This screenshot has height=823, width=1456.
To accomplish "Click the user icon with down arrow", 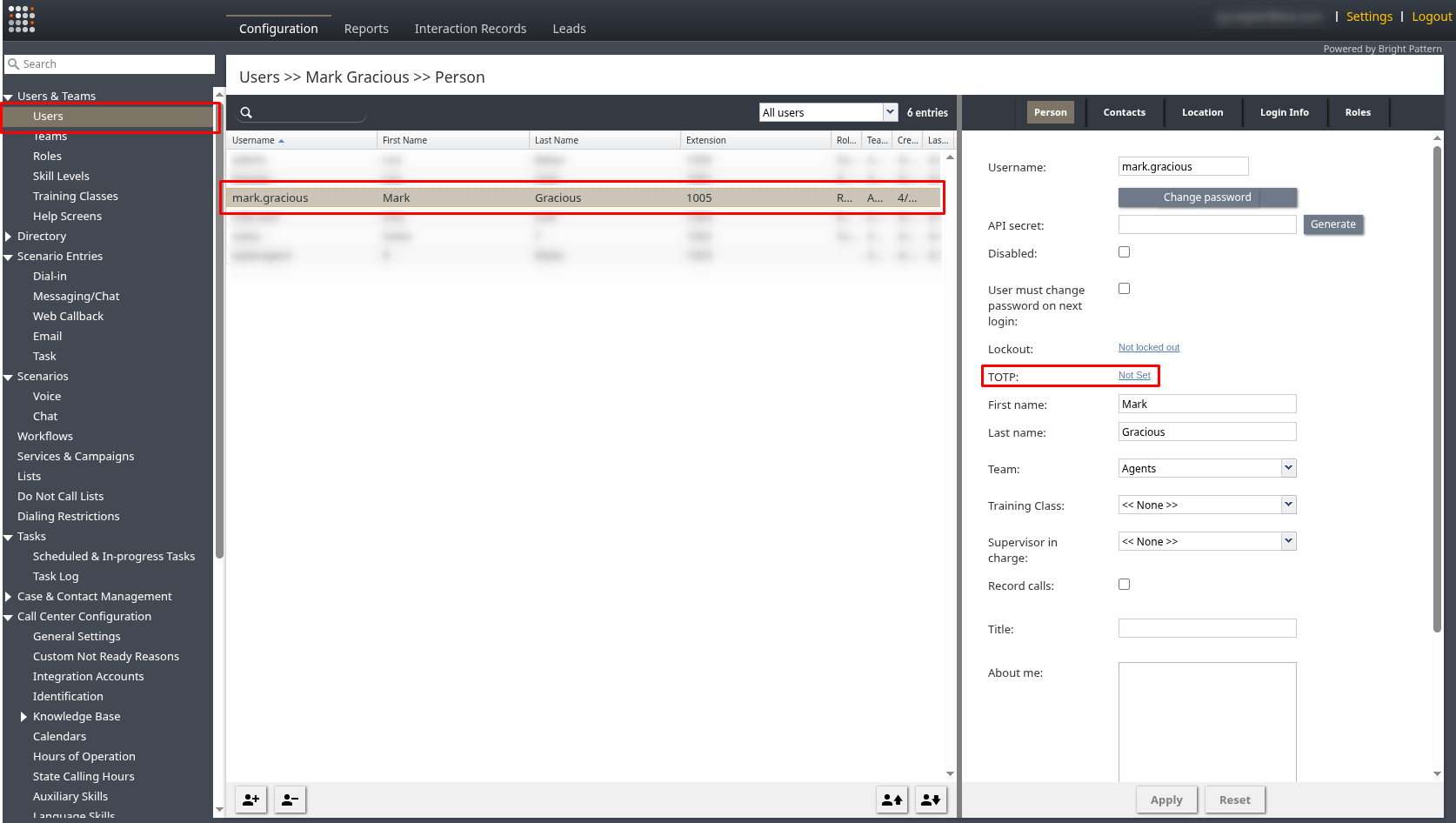I will pyautogui.click(x=931, y=800).
